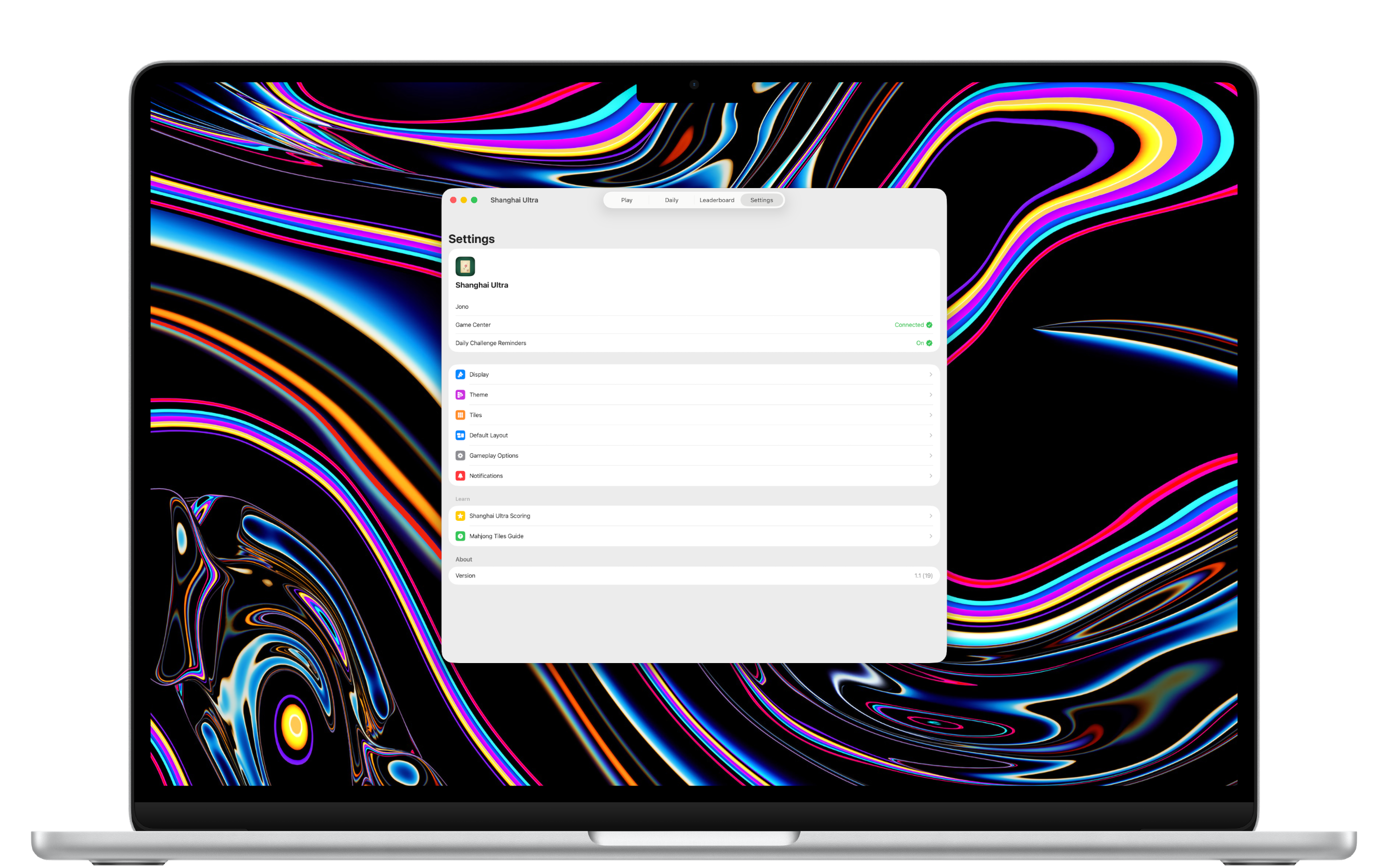
Task: Open the Shanghai Ultra Scoring star icon
Action: tap(460, 515)
